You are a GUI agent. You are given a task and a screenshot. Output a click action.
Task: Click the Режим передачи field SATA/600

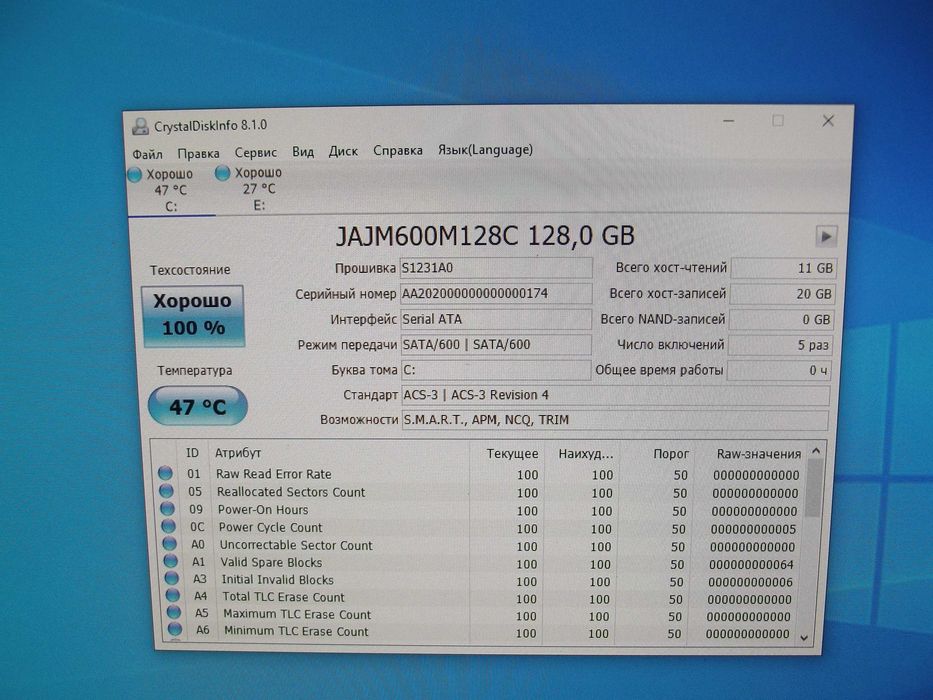click(x=496, y=345)
